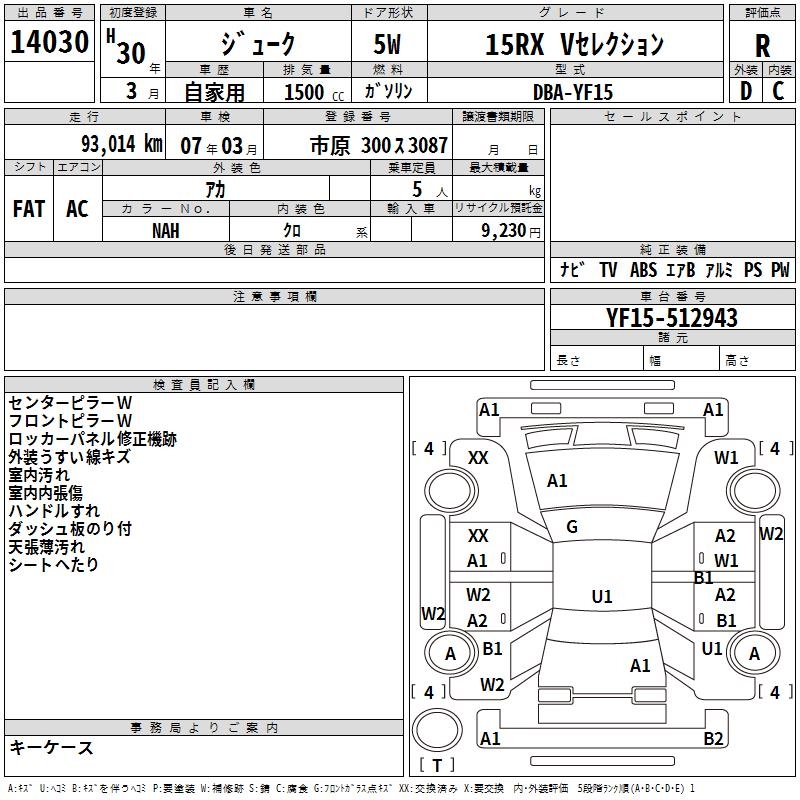This screenshot has height=800, width=800.
Task: Select the PW equipment item
Action: [x=780, y=270]
